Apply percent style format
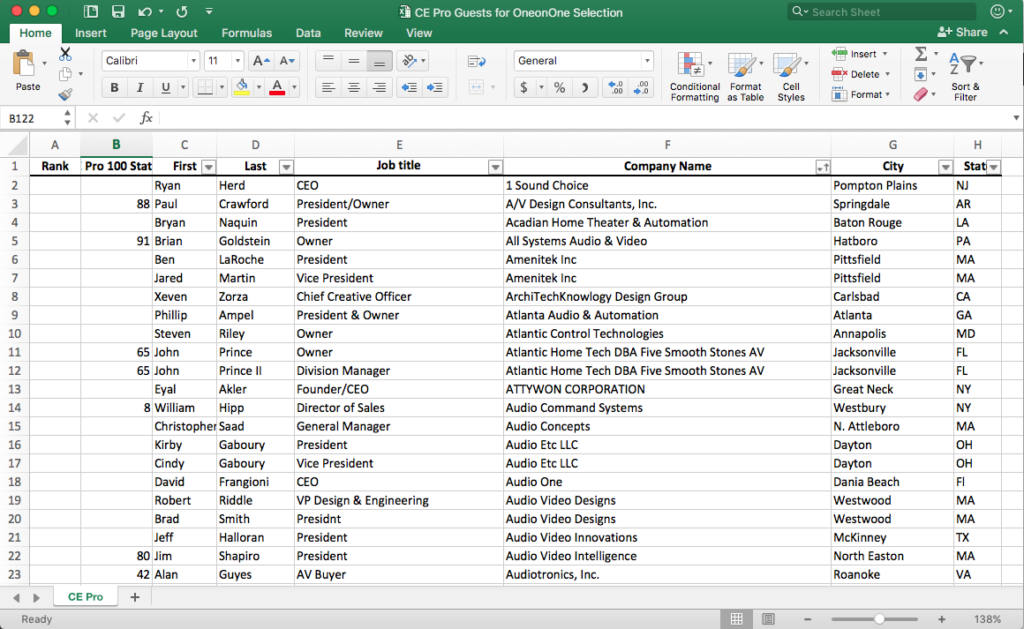This screenshot has height=629, width=1024. 560,88
